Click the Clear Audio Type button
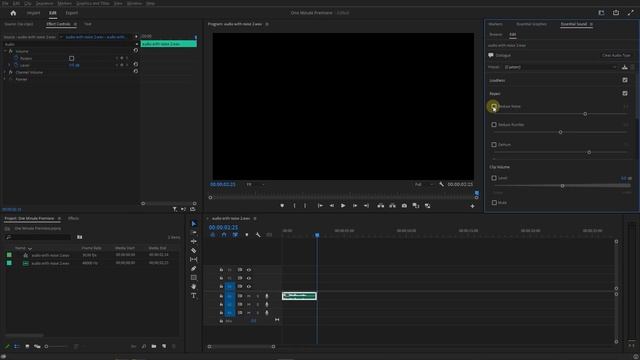Viewport: 640px width, 360px height. coord(616,55)
